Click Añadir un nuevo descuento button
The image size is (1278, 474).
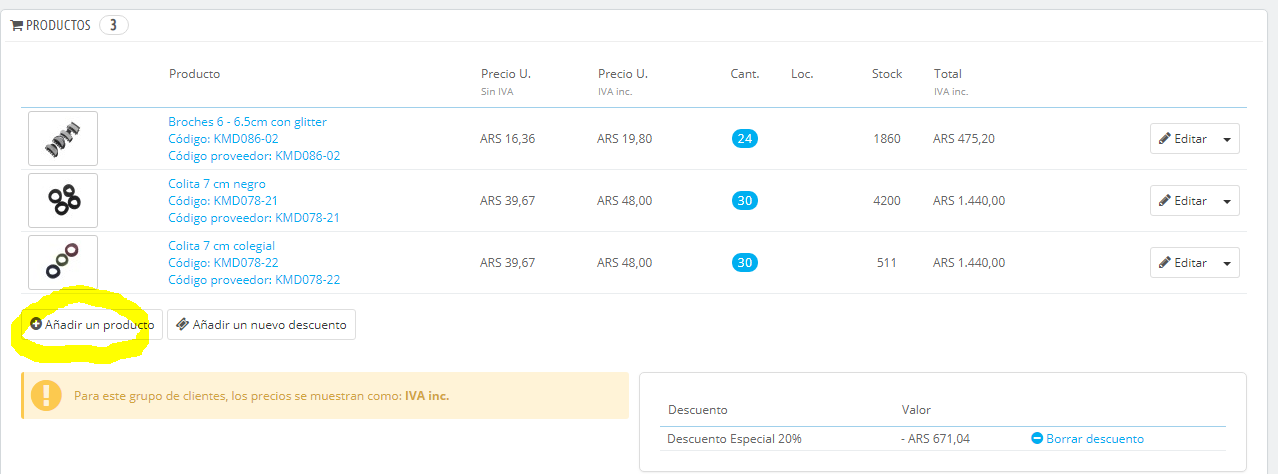tap(261, 325)
